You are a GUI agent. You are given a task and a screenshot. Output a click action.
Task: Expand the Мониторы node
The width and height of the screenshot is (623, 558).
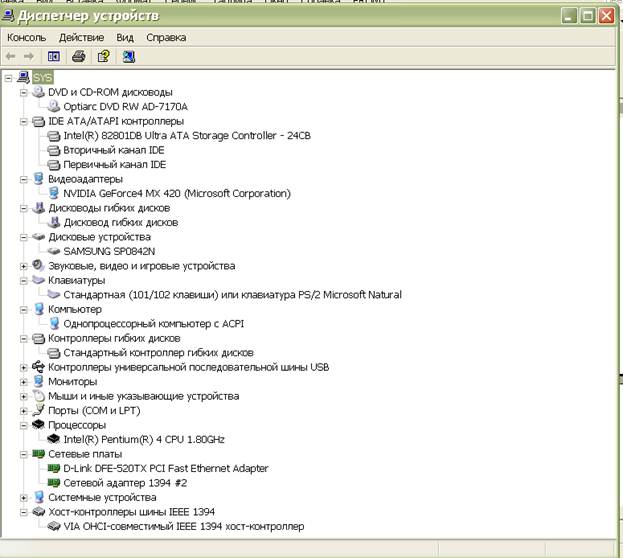pos(24,382)
